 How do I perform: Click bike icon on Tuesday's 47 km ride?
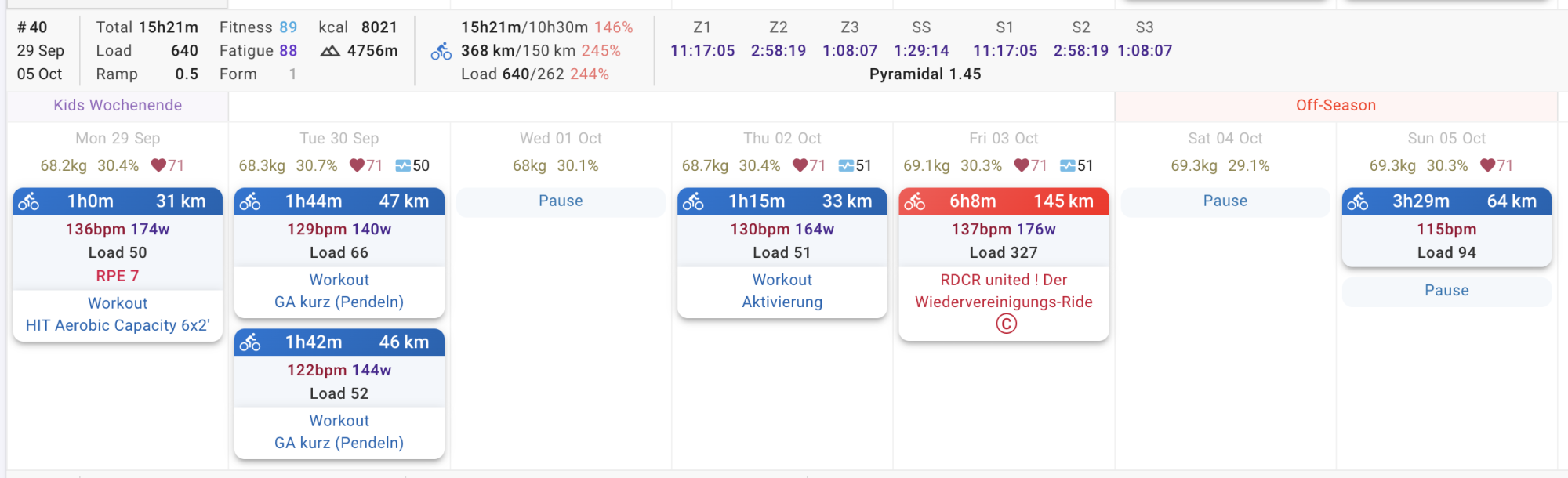tap(250, 201)
